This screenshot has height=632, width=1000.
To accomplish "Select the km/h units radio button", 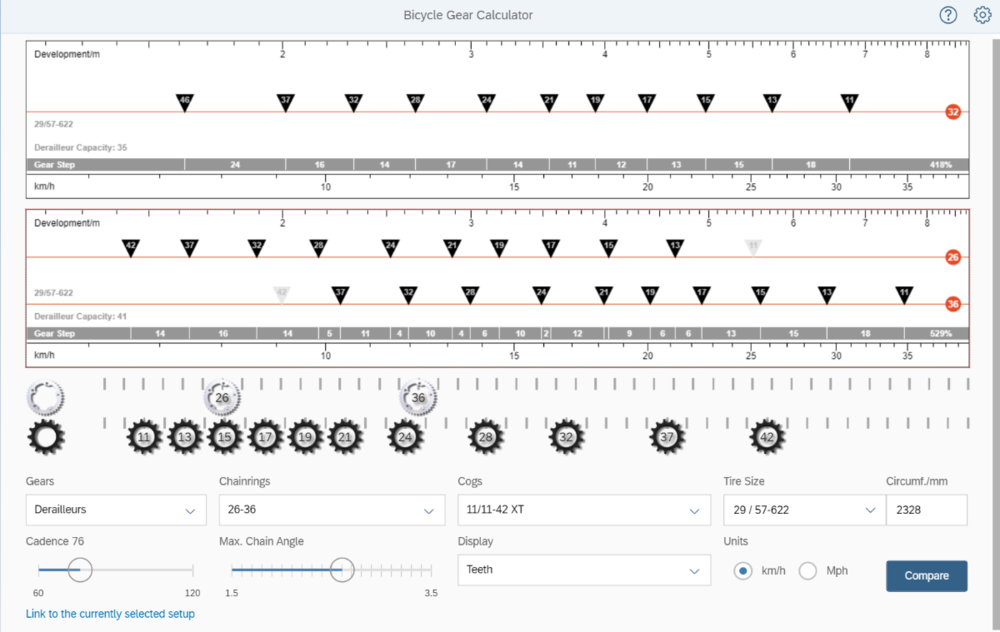I will pyautogui.click(x=742, y=571).
